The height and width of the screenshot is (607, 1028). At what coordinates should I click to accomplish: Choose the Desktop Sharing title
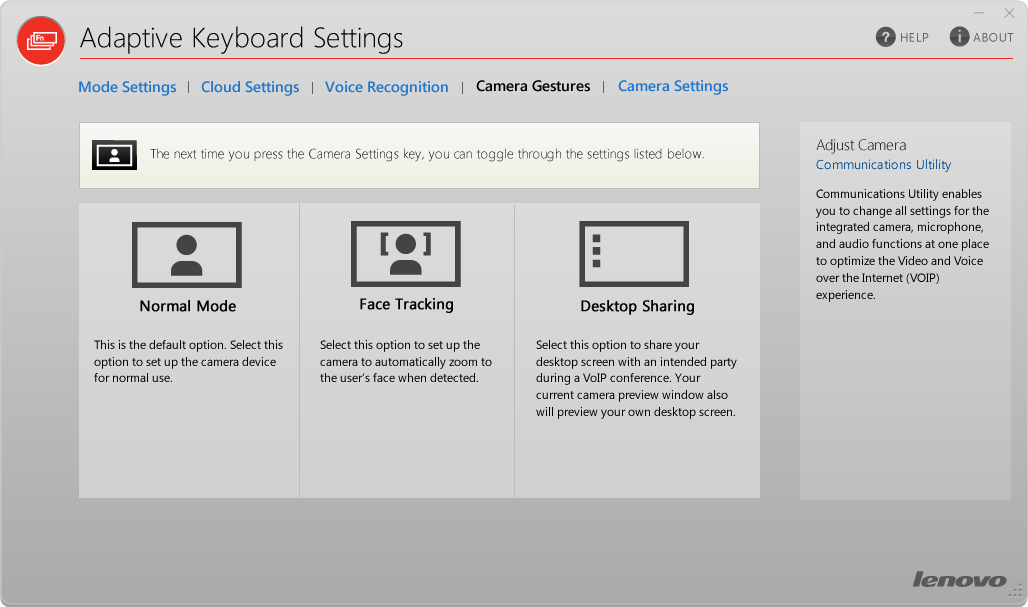637,306
